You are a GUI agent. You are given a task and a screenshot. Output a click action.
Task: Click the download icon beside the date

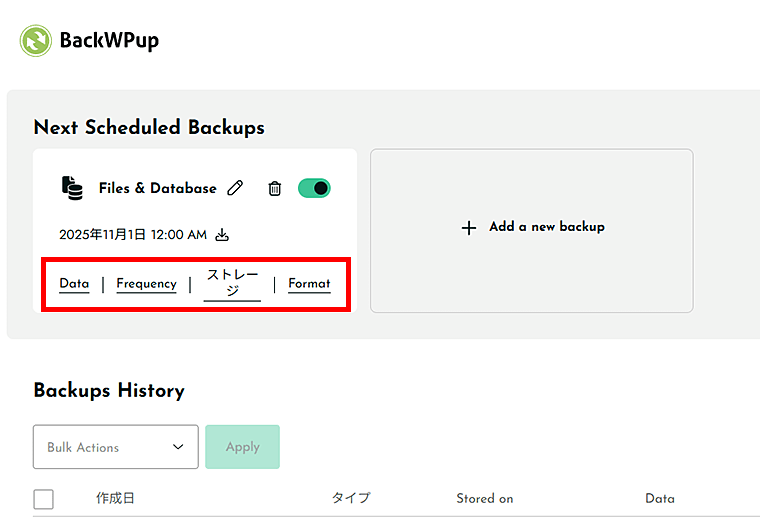[223, 235]
